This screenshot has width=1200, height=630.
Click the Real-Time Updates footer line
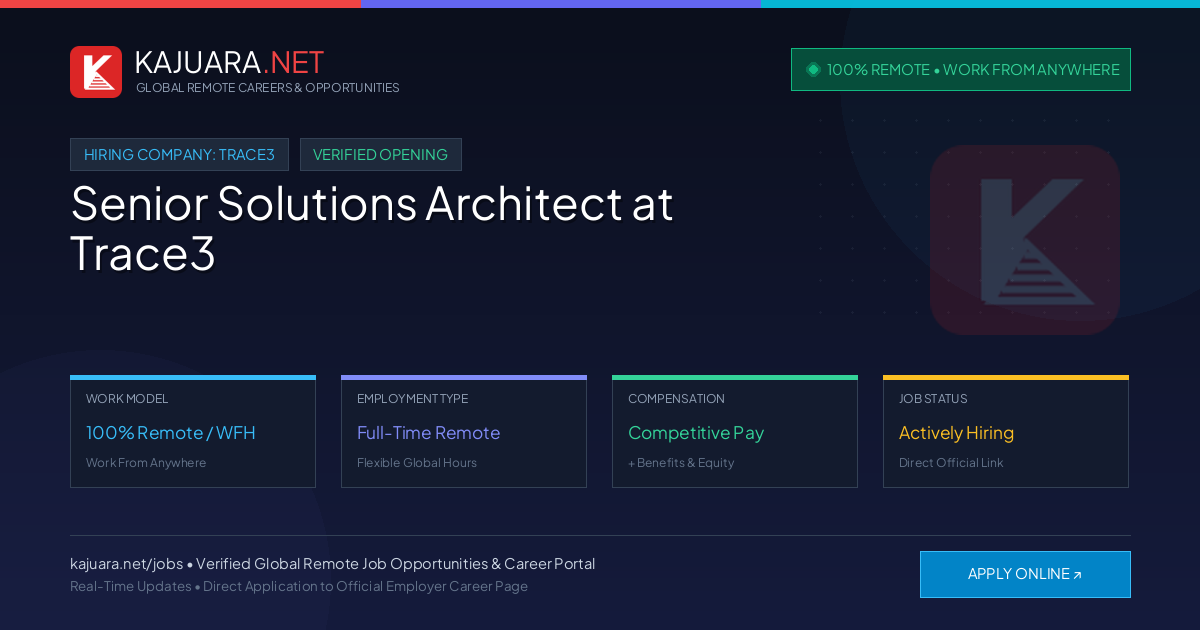point(299,586)
